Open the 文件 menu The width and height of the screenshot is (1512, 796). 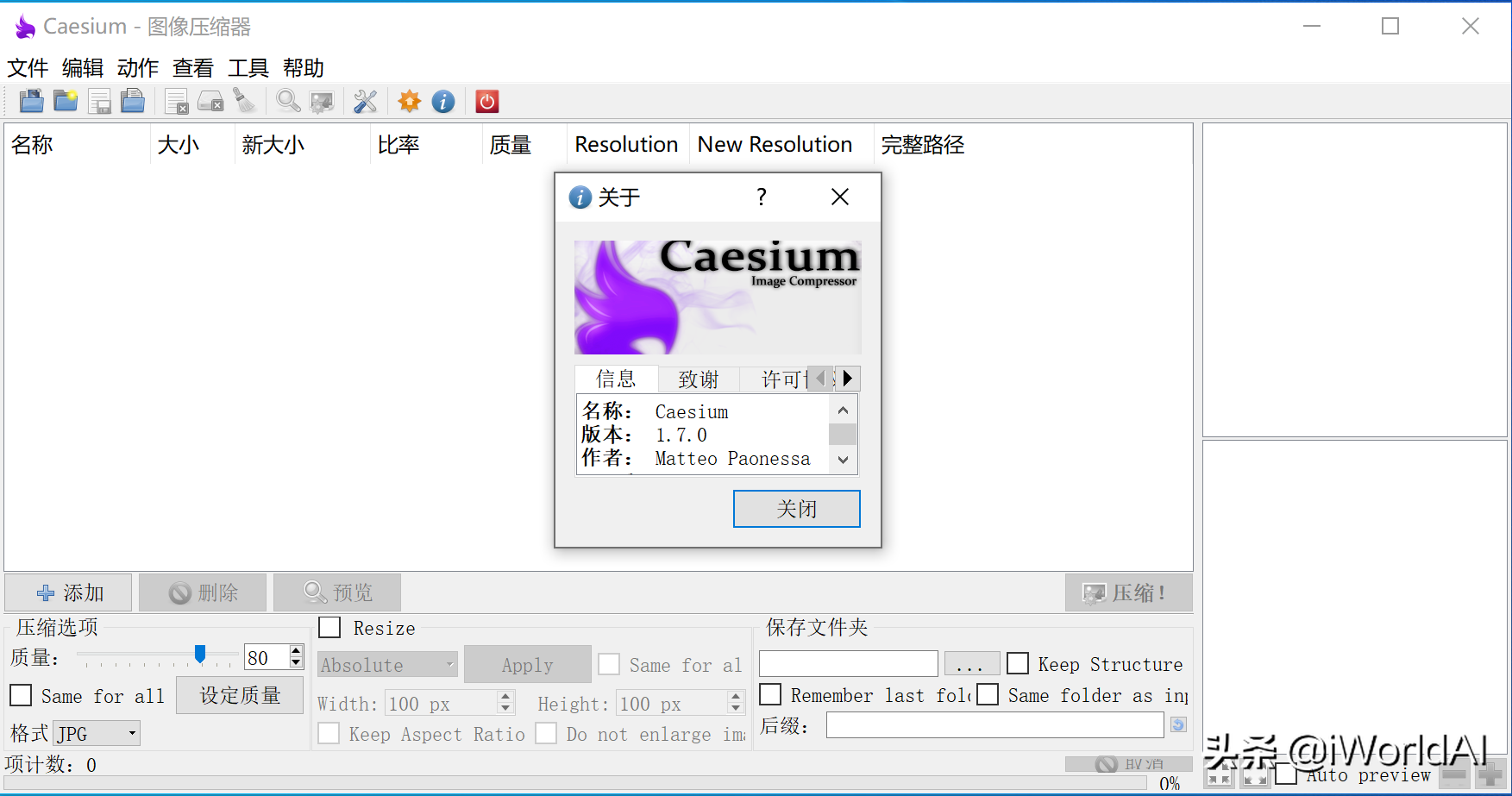click(28, 68)
